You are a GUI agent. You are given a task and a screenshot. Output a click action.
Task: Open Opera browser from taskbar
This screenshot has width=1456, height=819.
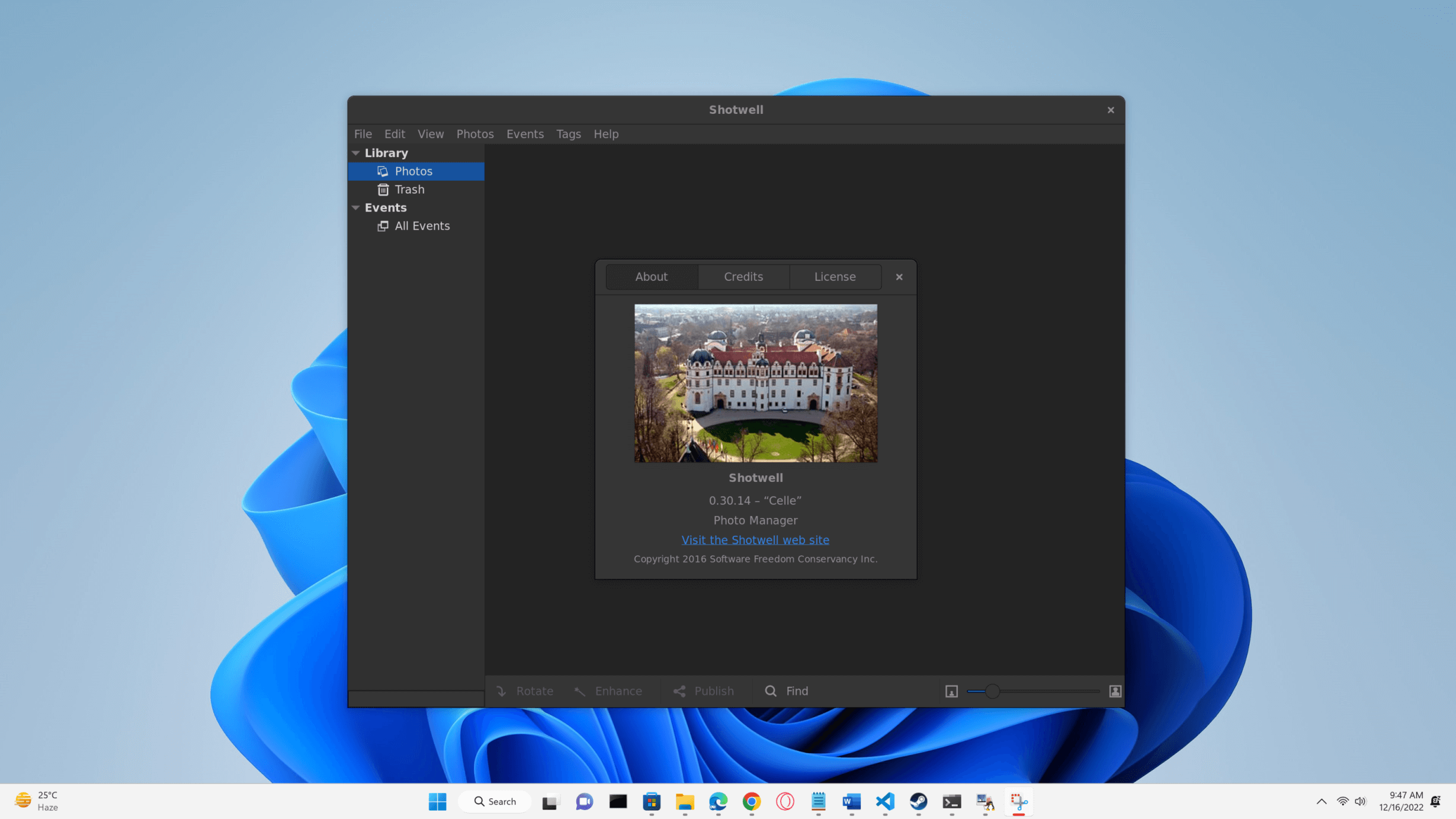785,802
